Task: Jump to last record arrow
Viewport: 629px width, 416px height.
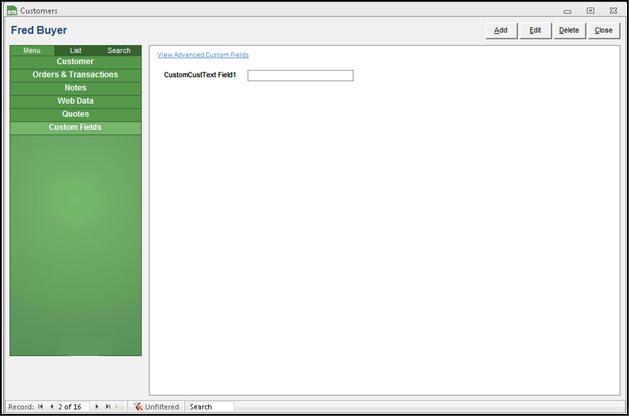Action: (x=108, y=407)
